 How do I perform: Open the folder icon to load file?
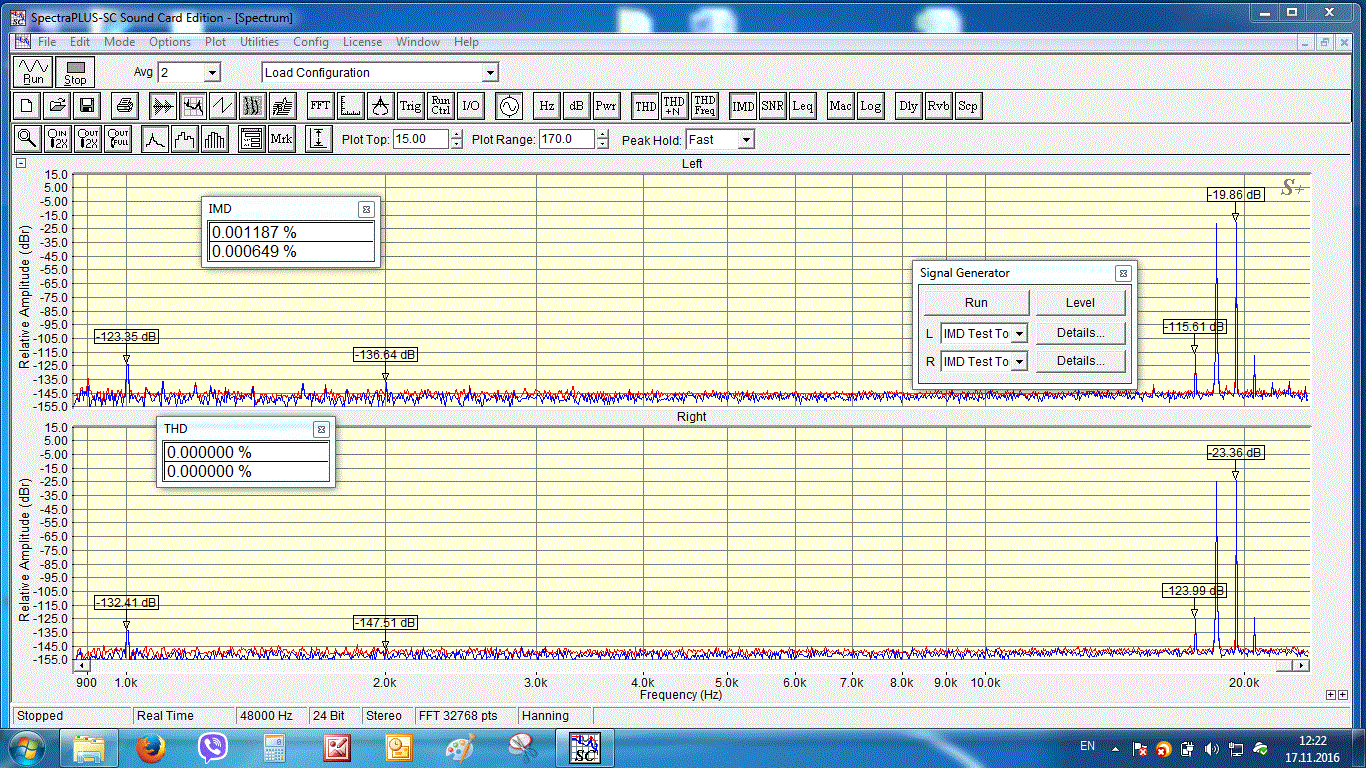[x=57, y=106]
